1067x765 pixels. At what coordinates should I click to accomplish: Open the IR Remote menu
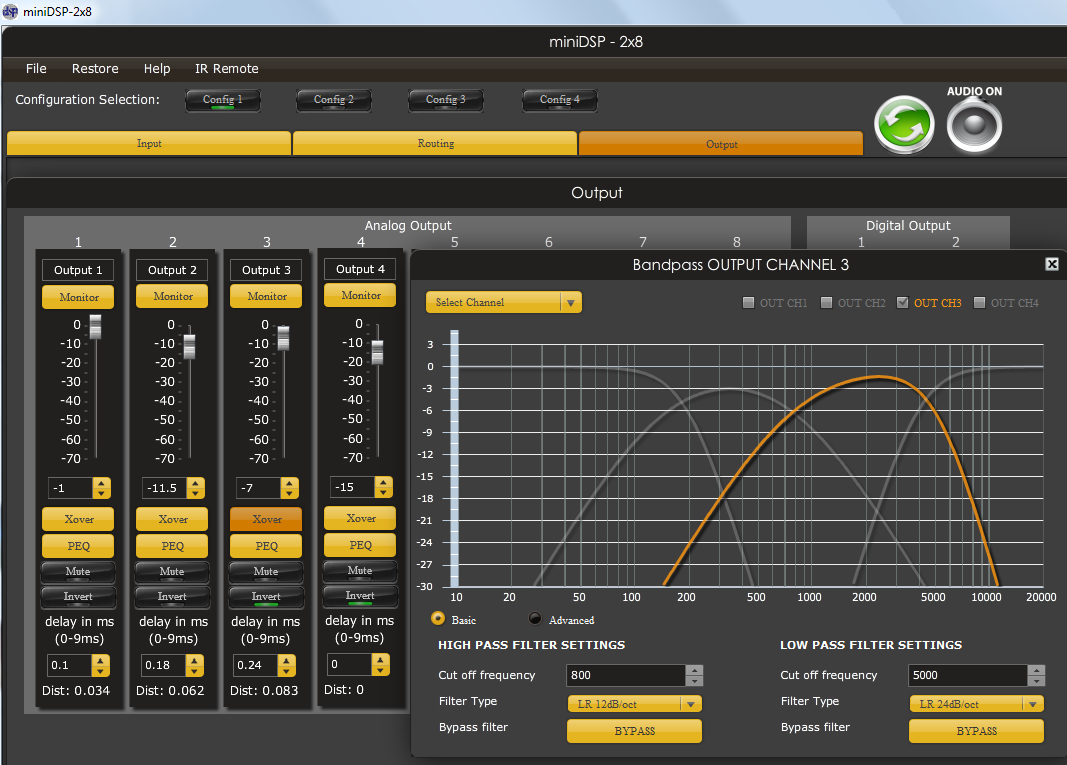click(227, 69)
